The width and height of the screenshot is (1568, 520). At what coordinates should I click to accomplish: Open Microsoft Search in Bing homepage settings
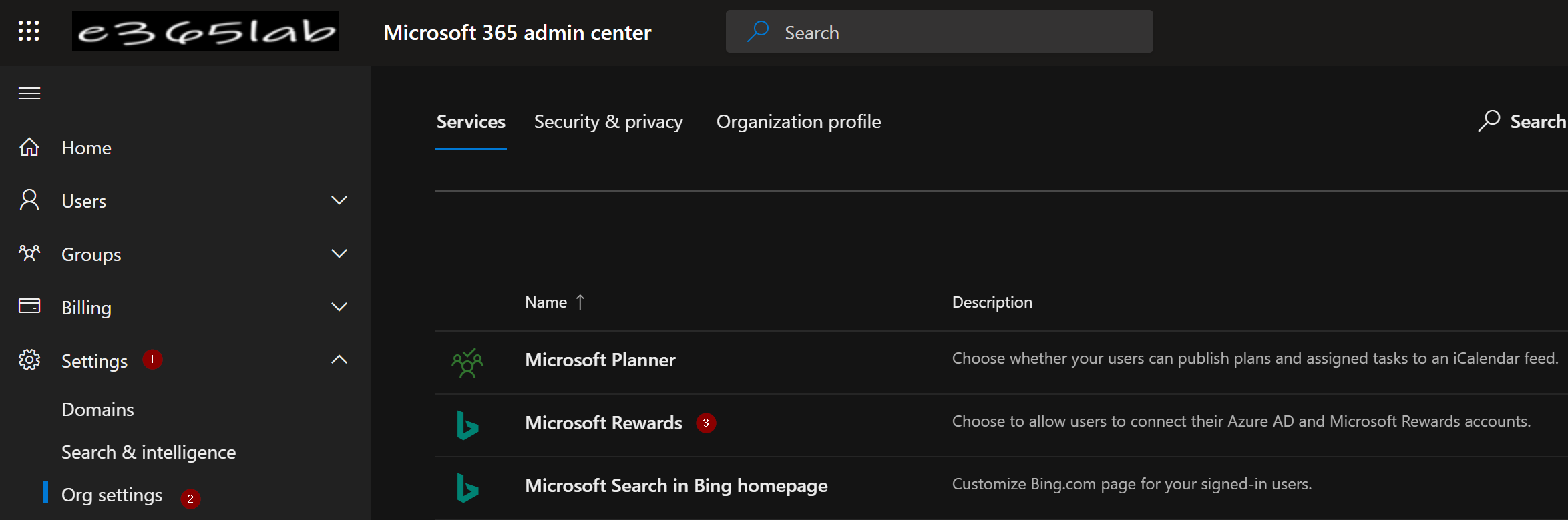(676, 486)
